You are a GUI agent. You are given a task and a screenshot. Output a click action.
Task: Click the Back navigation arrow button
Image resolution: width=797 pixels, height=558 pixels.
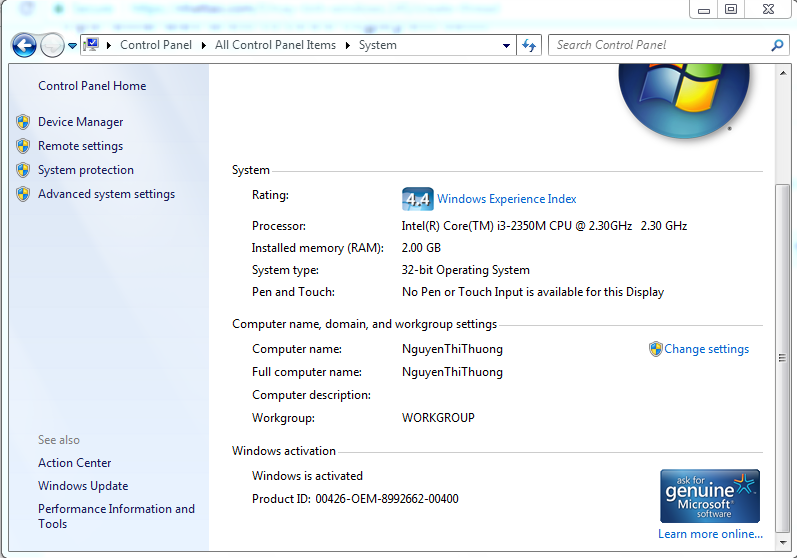pyautogui.click(x=24, y=45)
